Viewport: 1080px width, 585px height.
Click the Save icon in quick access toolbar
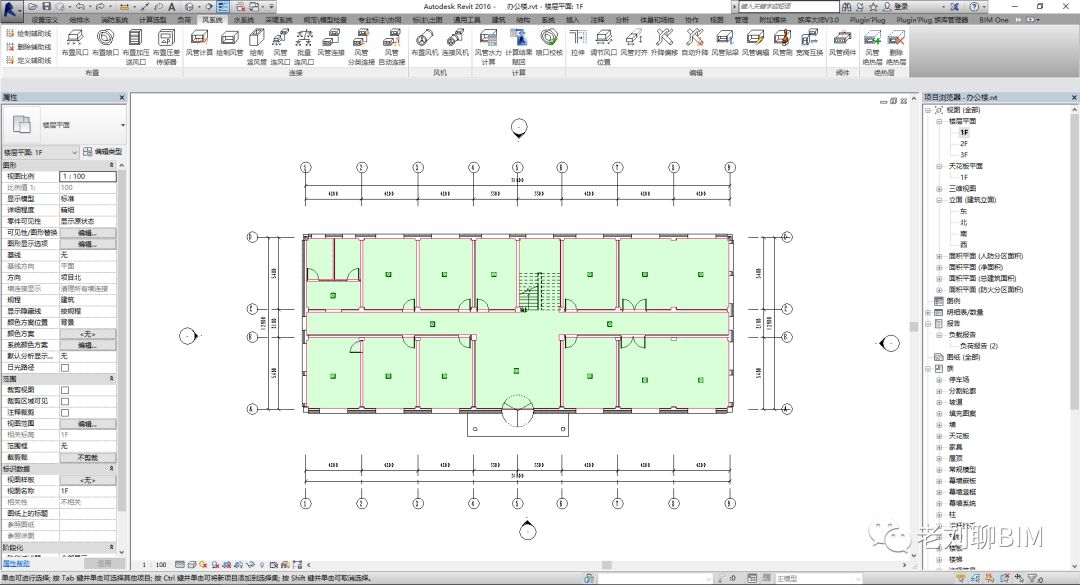click(x=47, y=6)
